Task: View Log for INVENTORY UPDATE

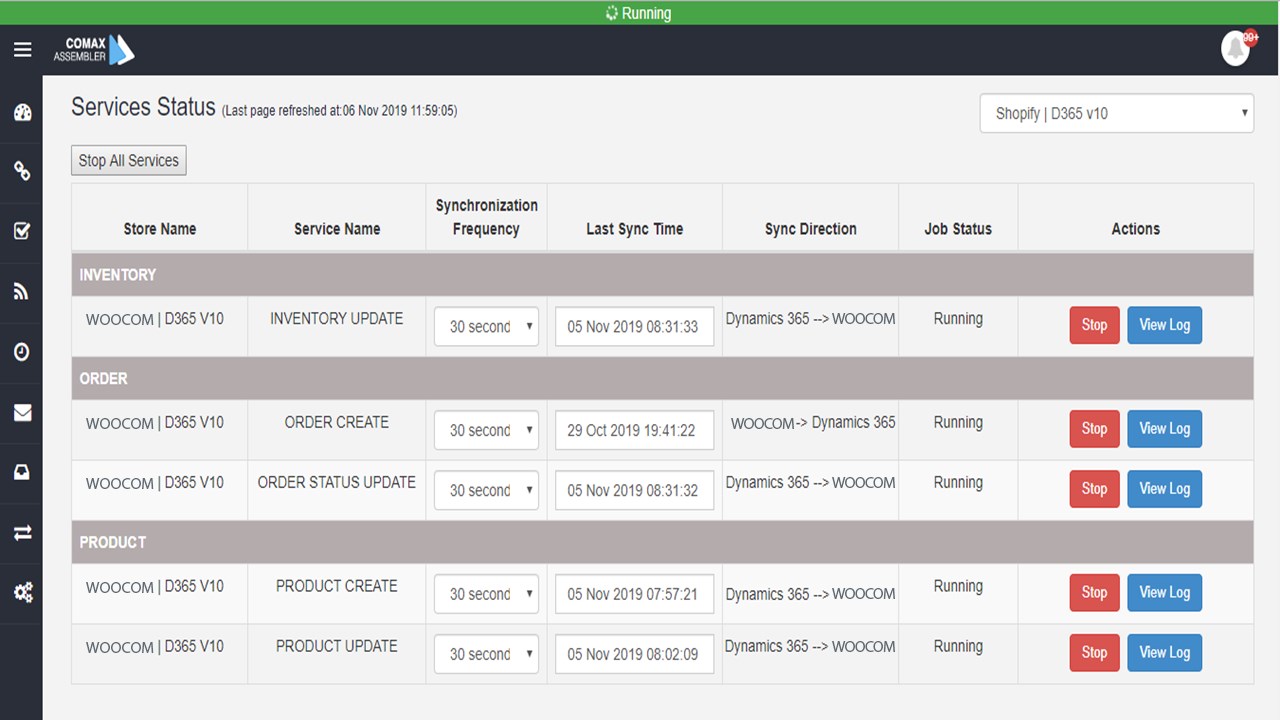Action: pos(1164,325)
